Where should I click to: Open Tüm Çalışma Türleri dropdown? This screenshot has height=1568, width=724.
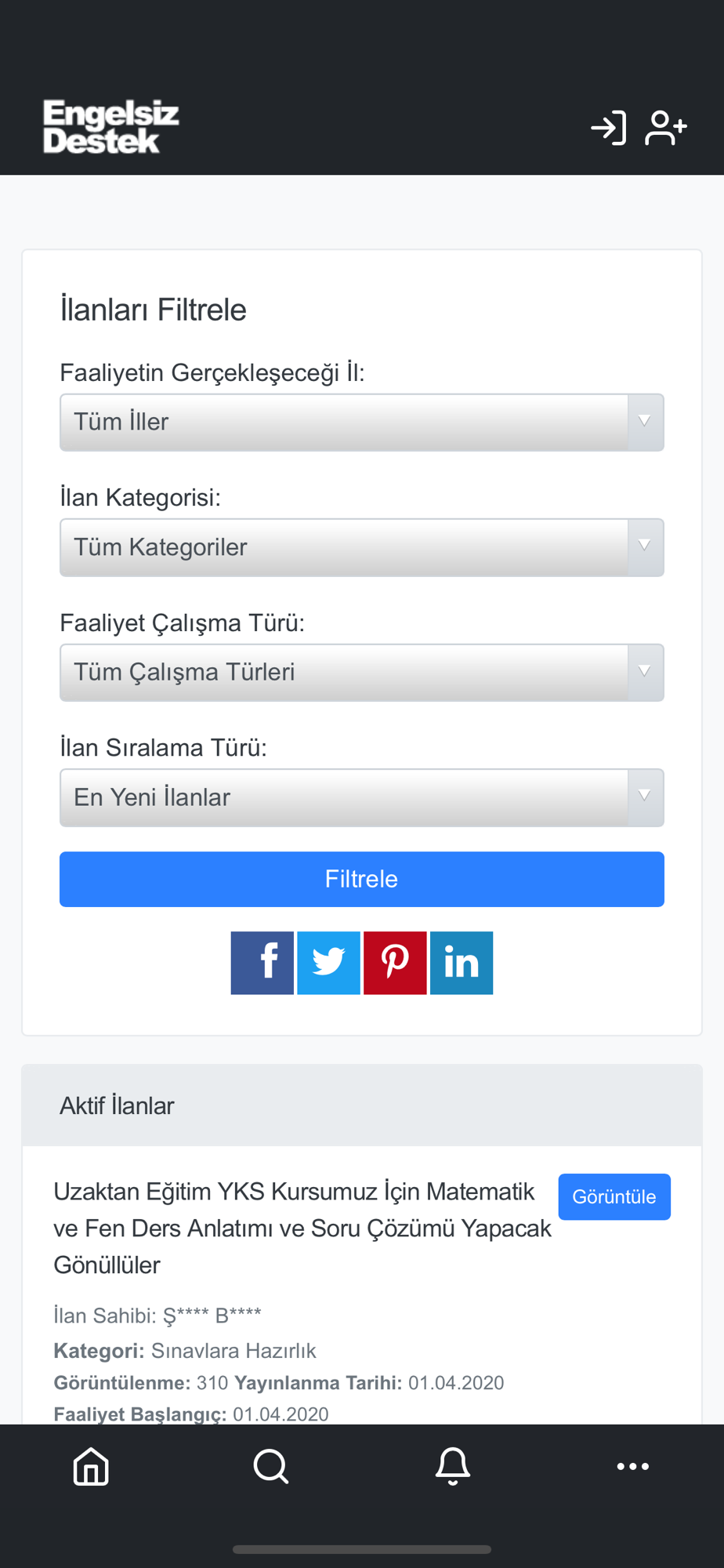tap(362, 673)
